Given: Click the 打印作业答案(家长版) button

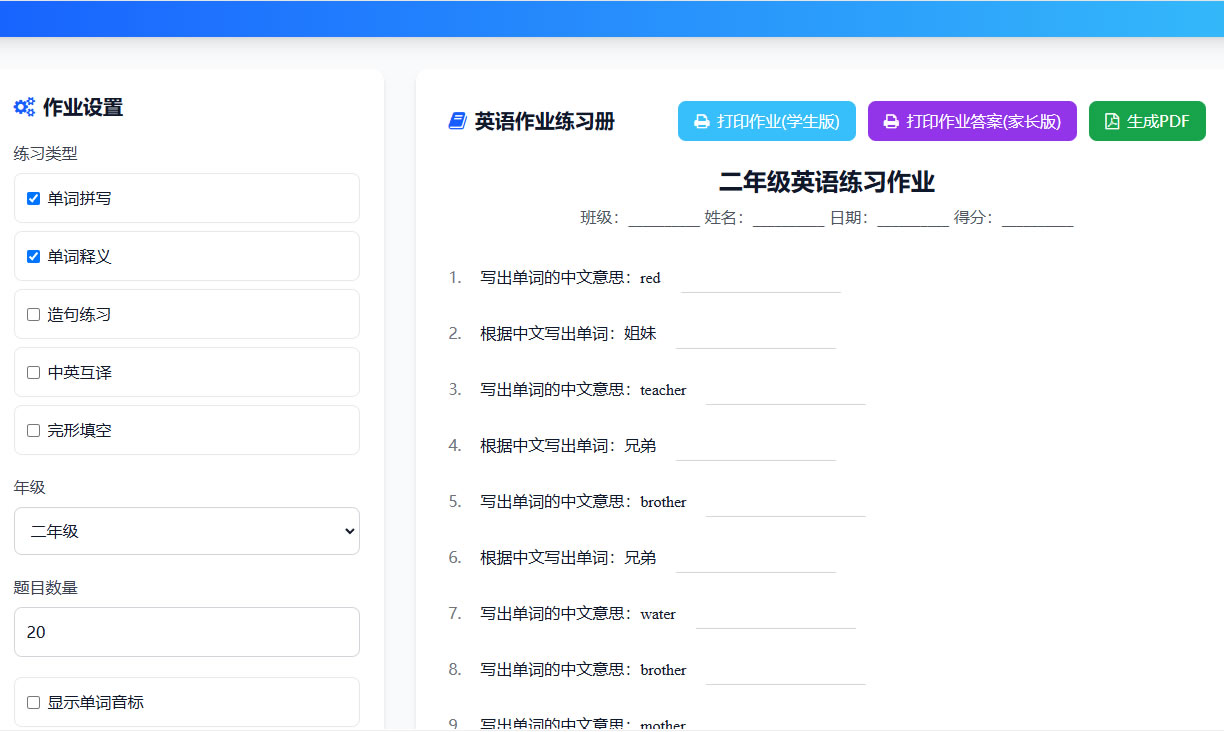Looking at the screenshot, I should (971, 120).
